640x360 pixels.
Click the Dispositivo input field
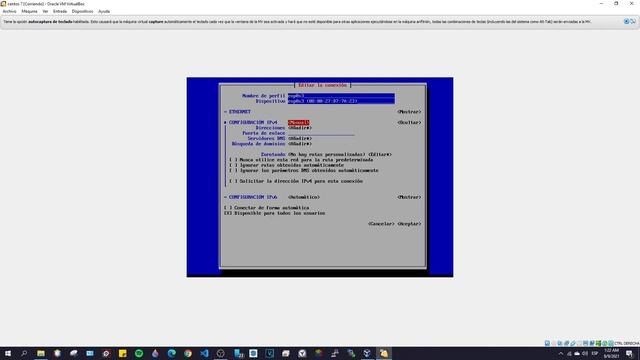coord(341,101)
